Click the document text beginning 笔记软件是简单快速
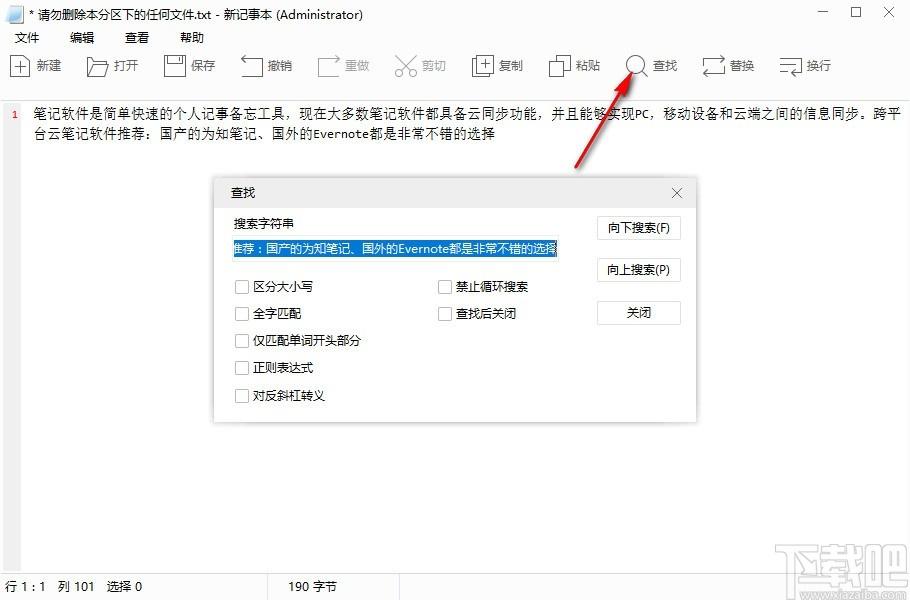This screenshot has width=910, height=600. coord(467,124)
